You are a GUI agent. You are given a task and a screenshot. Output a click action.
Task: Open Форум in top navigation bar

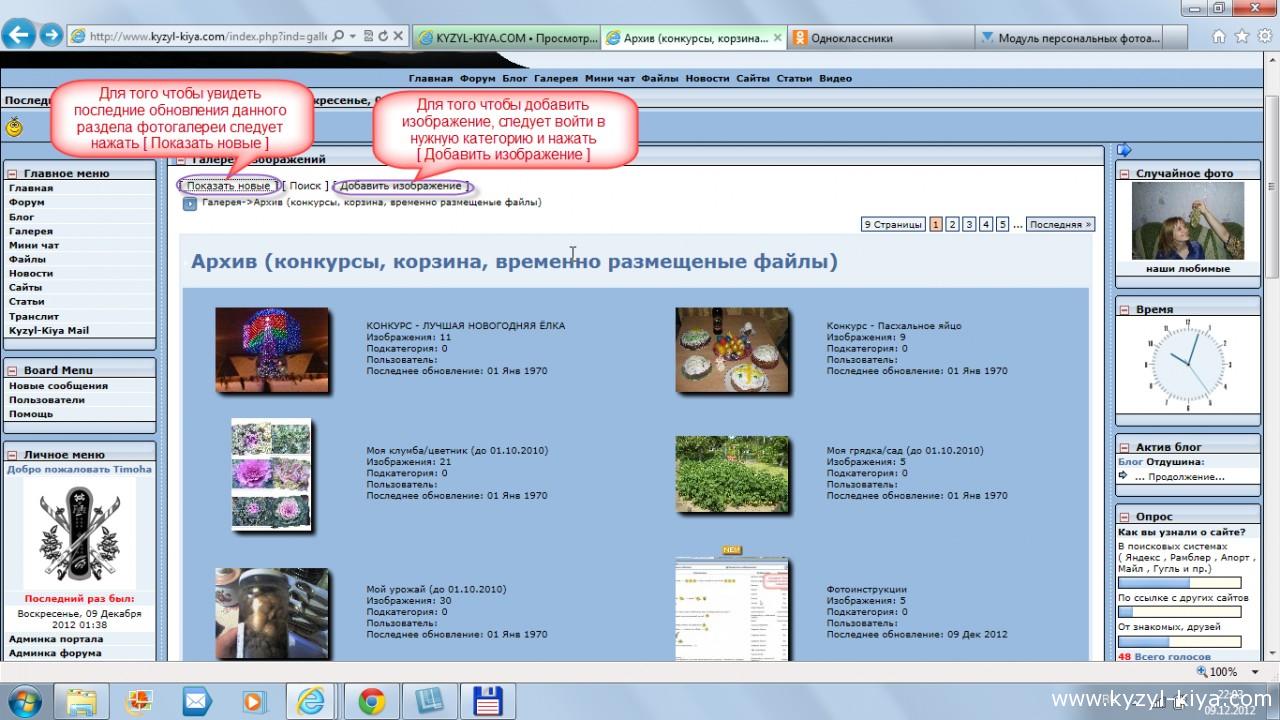pos(477,78)
